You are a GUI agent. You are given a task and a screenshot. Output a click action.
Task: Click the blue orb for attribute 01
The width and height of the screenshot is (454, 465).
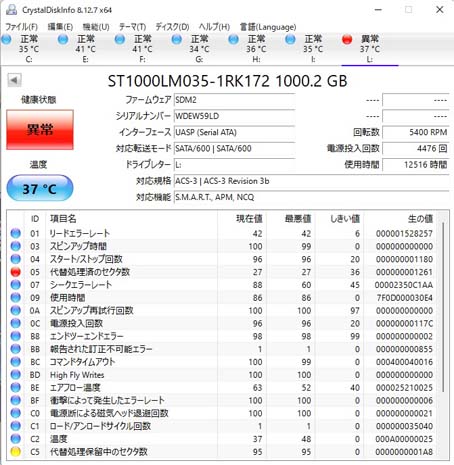click(16, 233)
